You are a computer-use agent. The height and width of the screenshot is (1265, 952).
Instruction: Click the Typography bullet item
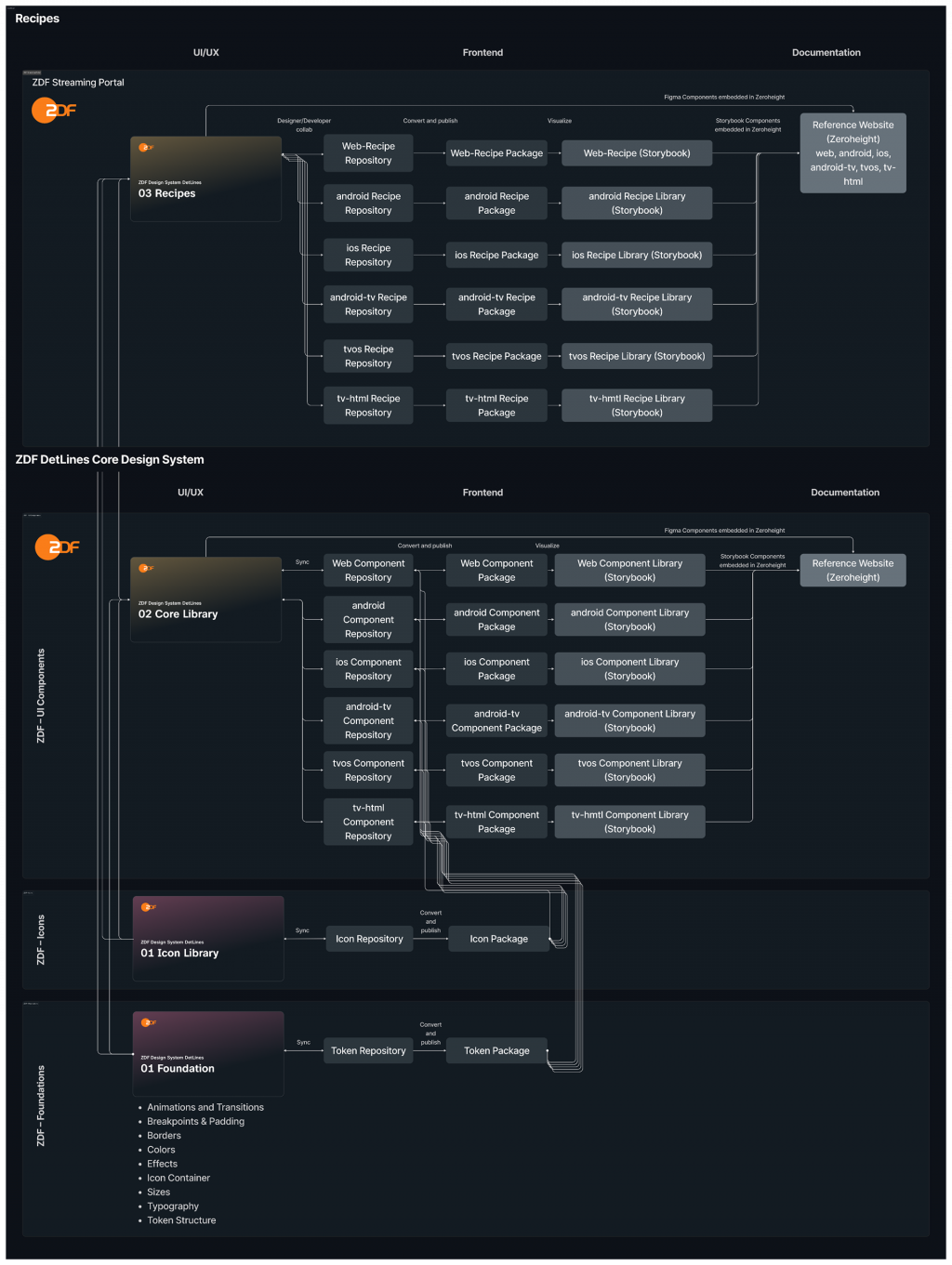pyautogui.click(x=173, y=1206)
